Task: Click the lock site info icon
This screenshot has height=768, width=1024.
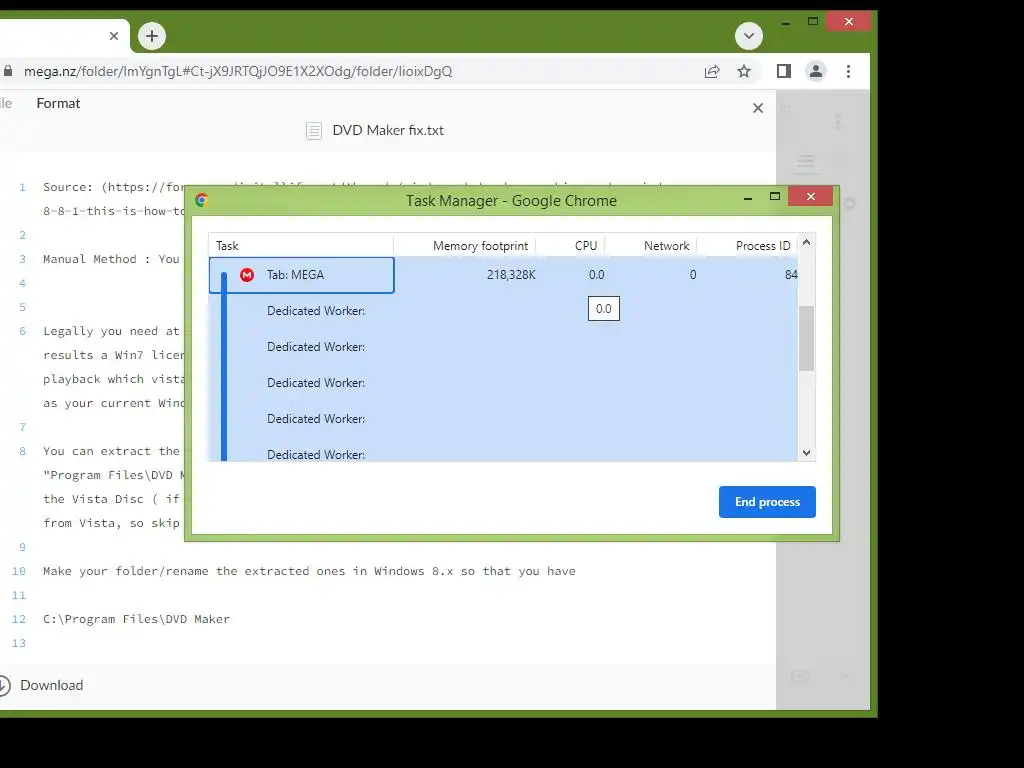Action: pos(8,72)
